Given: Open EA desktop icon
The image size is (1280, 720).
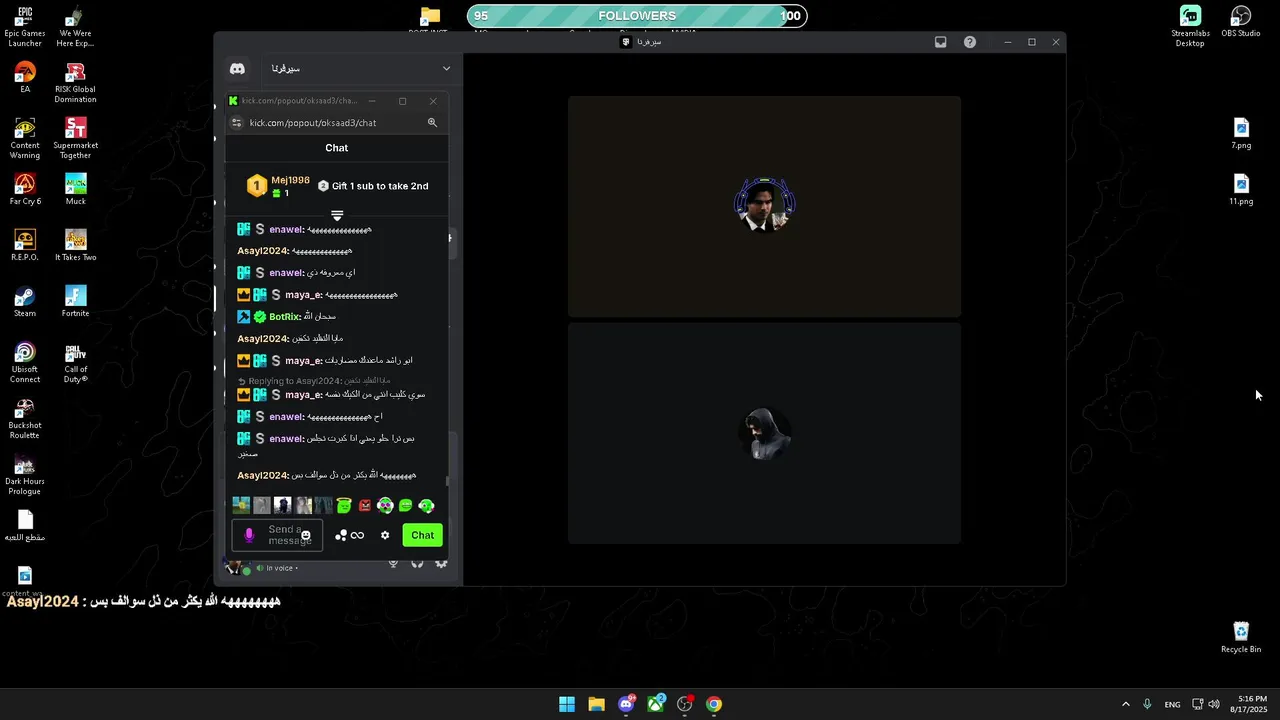Looking at the screenshot, I should pyautogui.click(x=25, y=78).
